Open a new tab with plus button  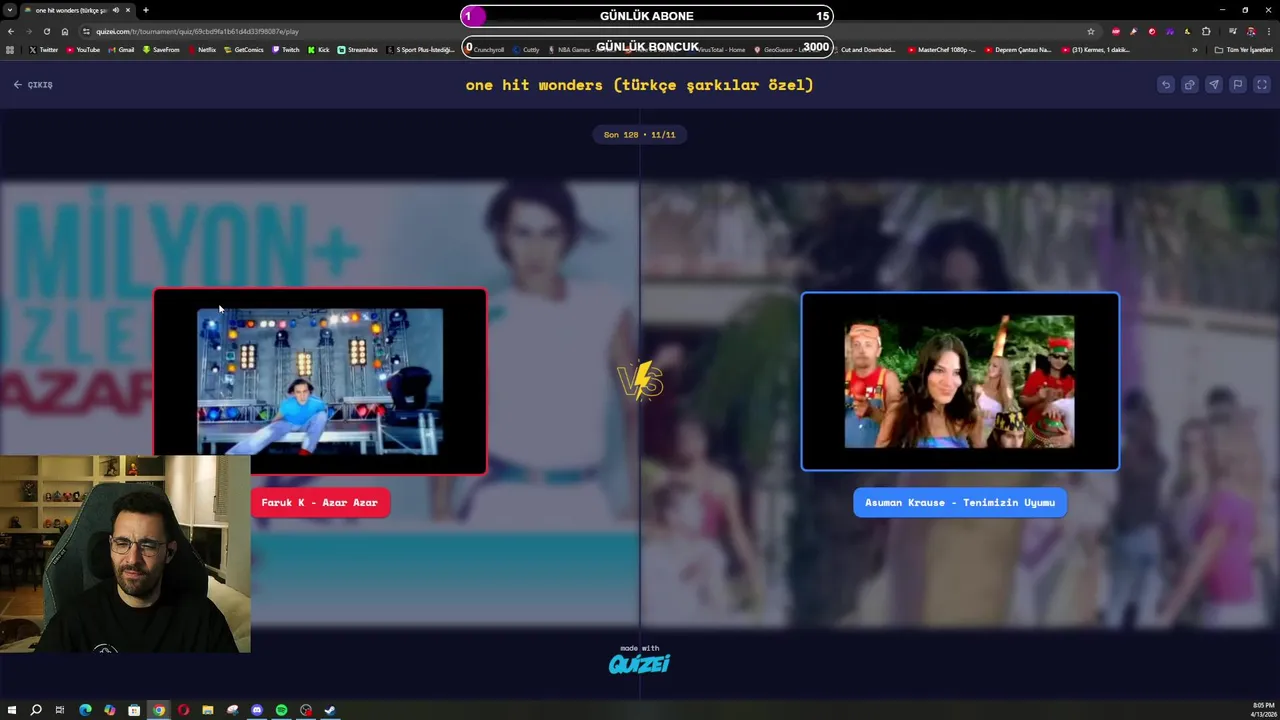(146, 10)
